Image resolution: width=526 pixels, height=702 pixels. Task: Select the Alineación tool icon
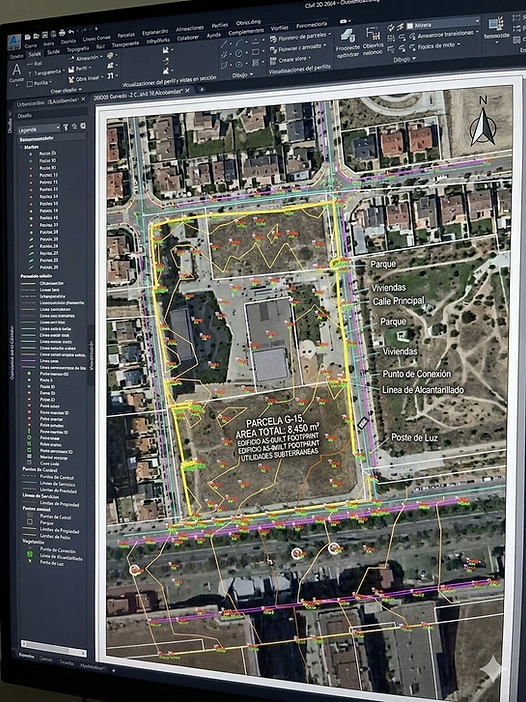coord(71,59)
